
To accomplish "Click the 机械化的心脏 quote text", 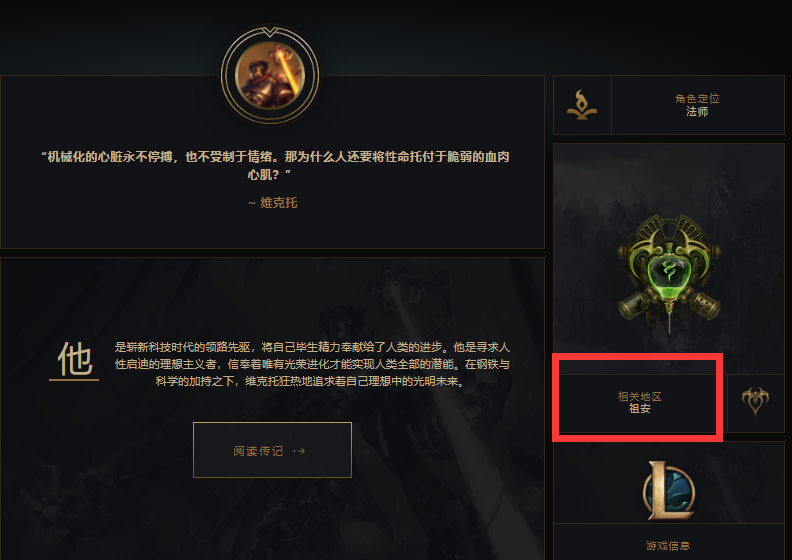I will pos(275,166).
